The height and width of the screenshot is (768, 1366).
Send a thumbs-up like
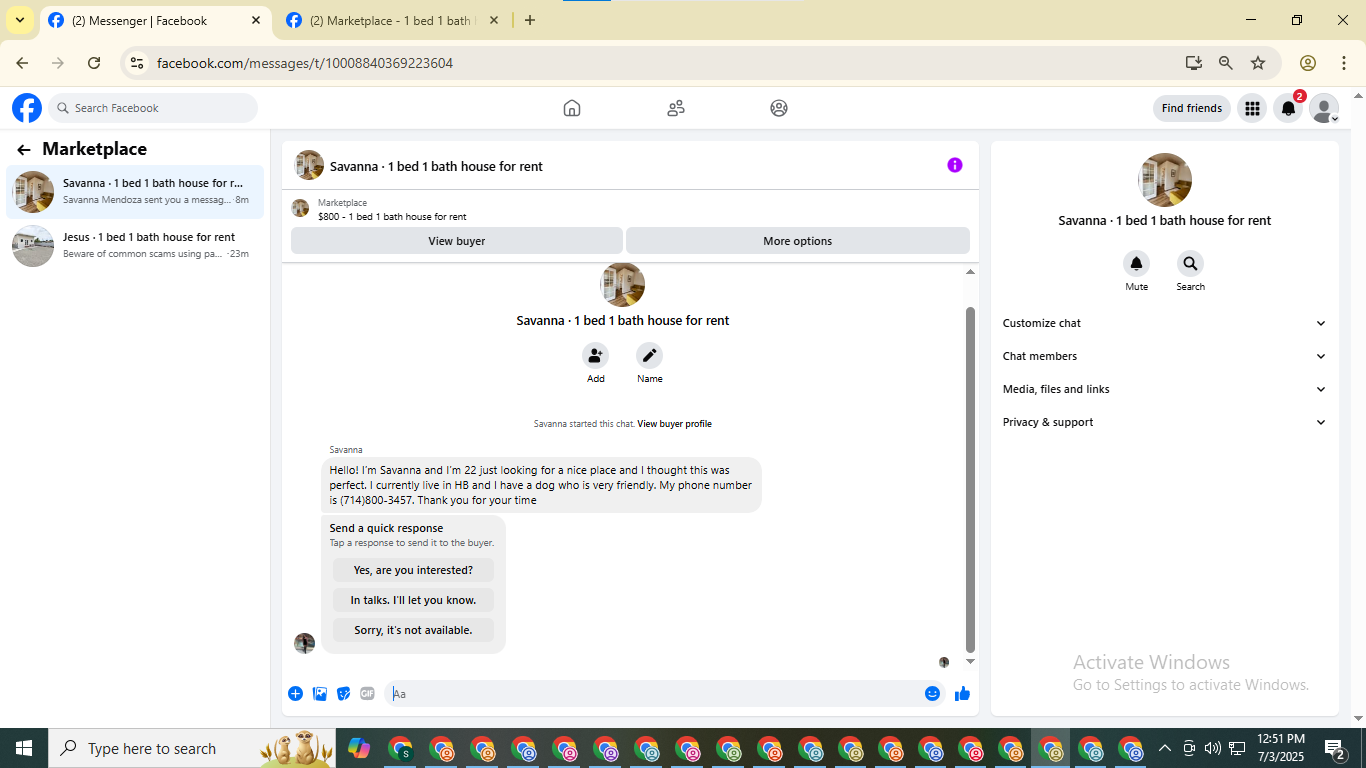coord(962,694)
